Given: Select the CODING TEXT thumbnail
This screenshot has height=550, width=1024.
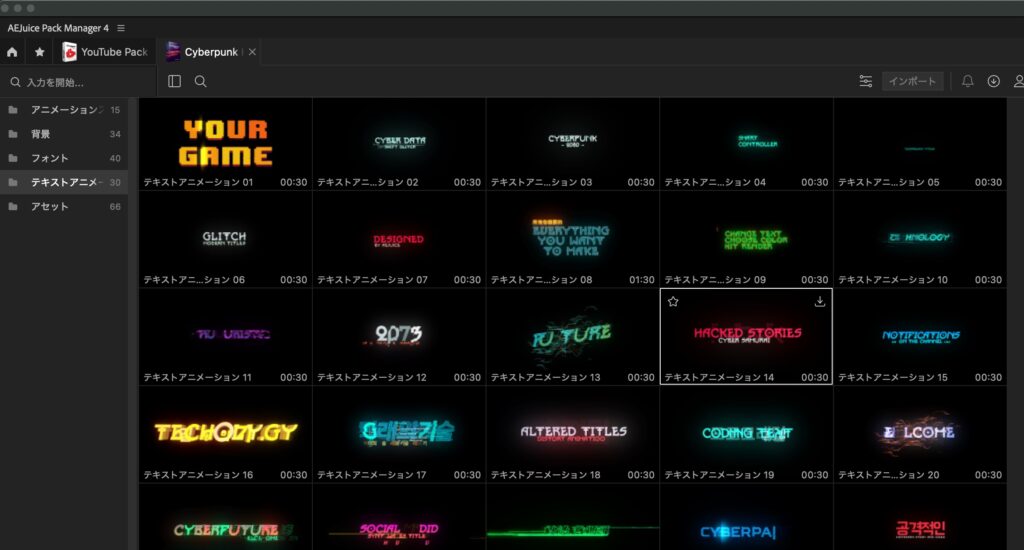Looking at the screenshot, I should tap(746, 434).
